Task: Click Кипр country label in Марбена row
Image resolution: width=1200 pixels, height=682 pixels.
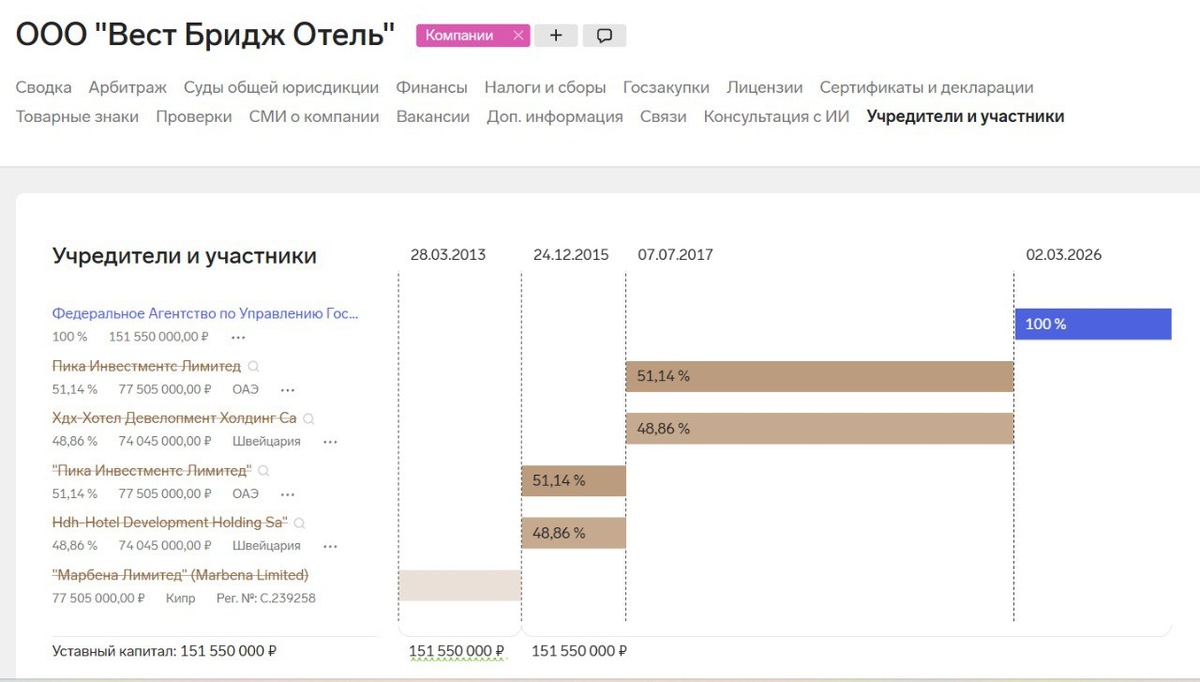Action: click(x=181, y=598)
